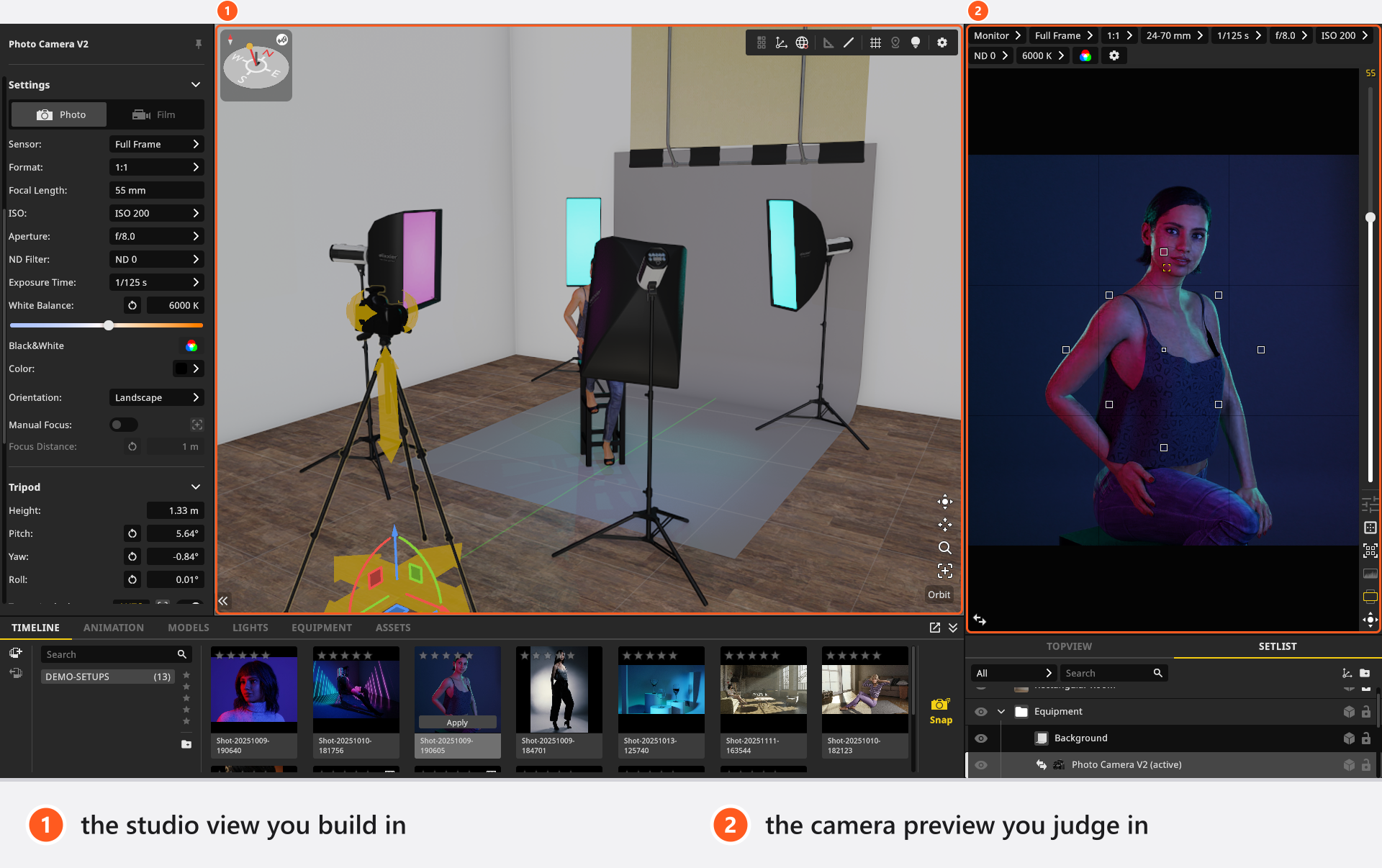Open the Aperture f/8.0 dropdown in Settings
1382x868 pixels.
pyautogui.click(x=156, y=236)
